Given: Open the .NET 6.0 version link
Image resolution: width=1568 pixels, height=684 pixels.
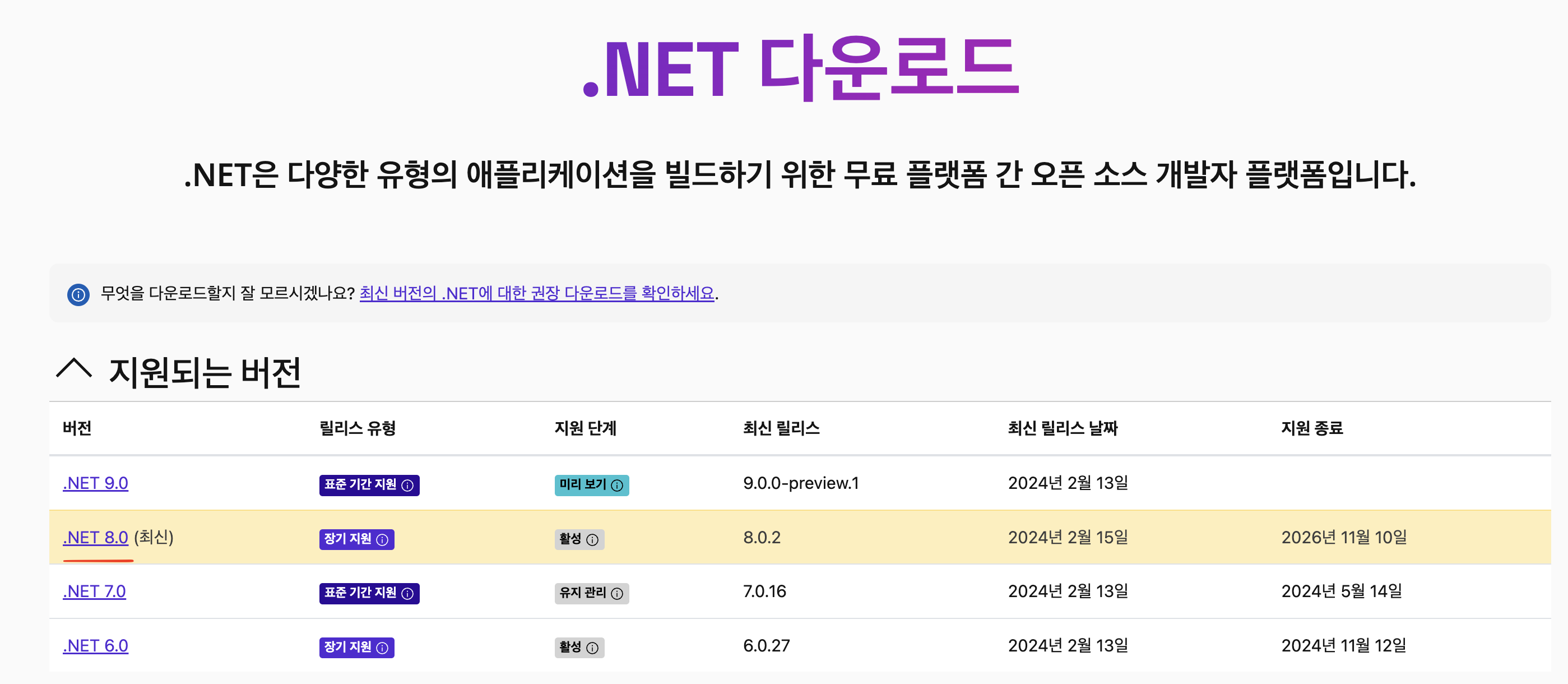Looking at the screenshot, I should pos(96,646).
